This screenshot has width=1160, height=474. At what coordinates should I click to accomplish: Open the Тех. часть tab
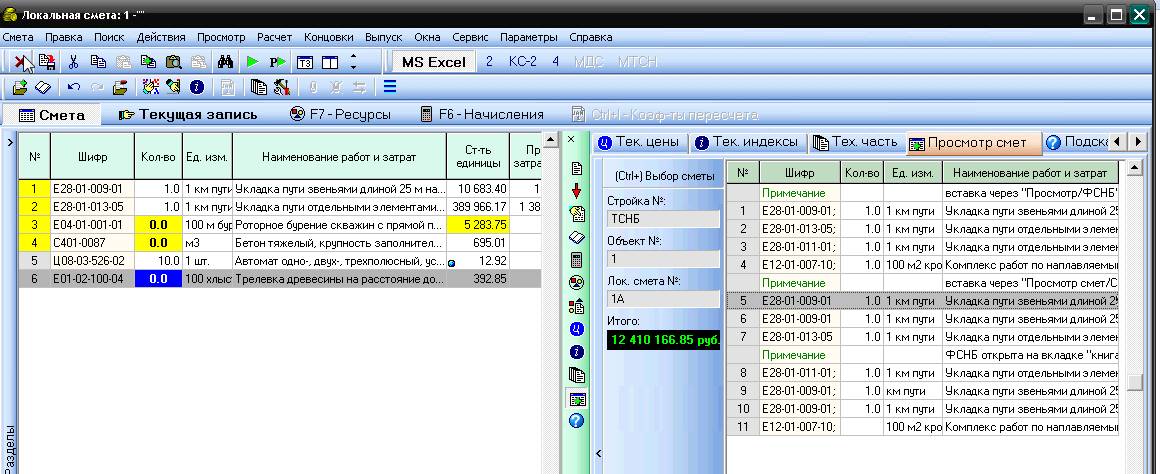click(855, 142)
